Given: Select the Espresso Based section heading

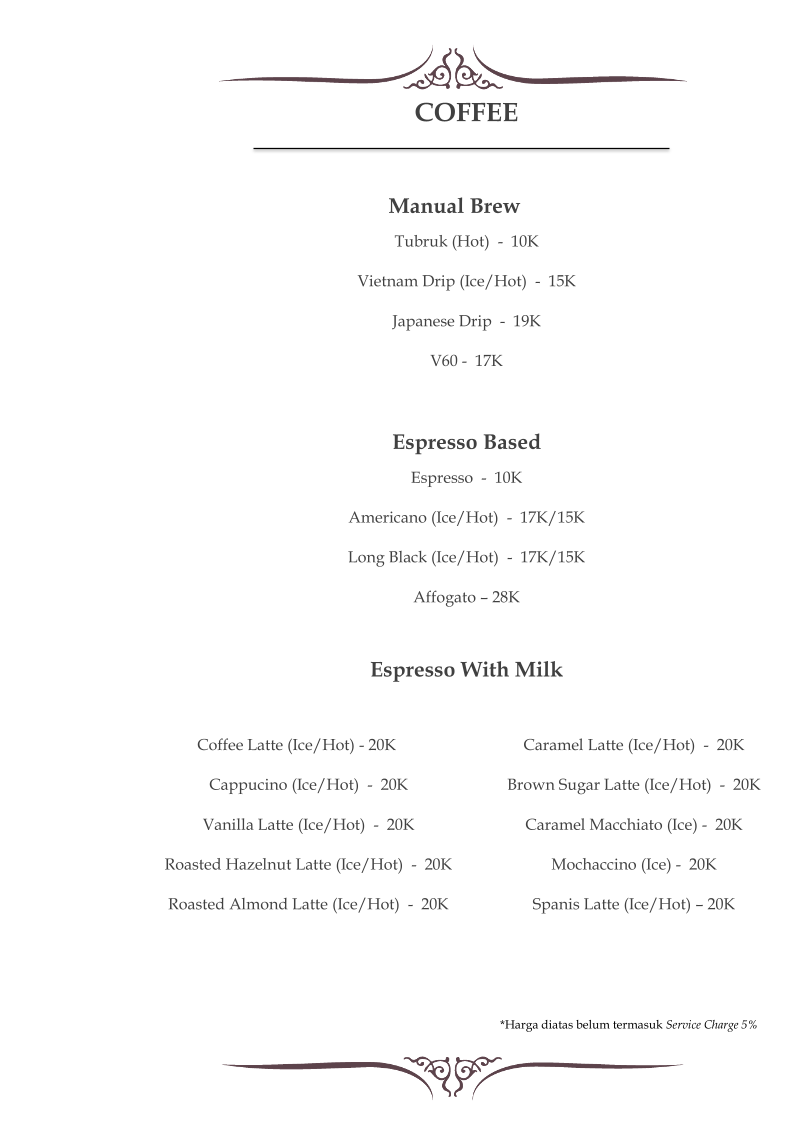Looking at the screenshot, I should pos(466,442).
